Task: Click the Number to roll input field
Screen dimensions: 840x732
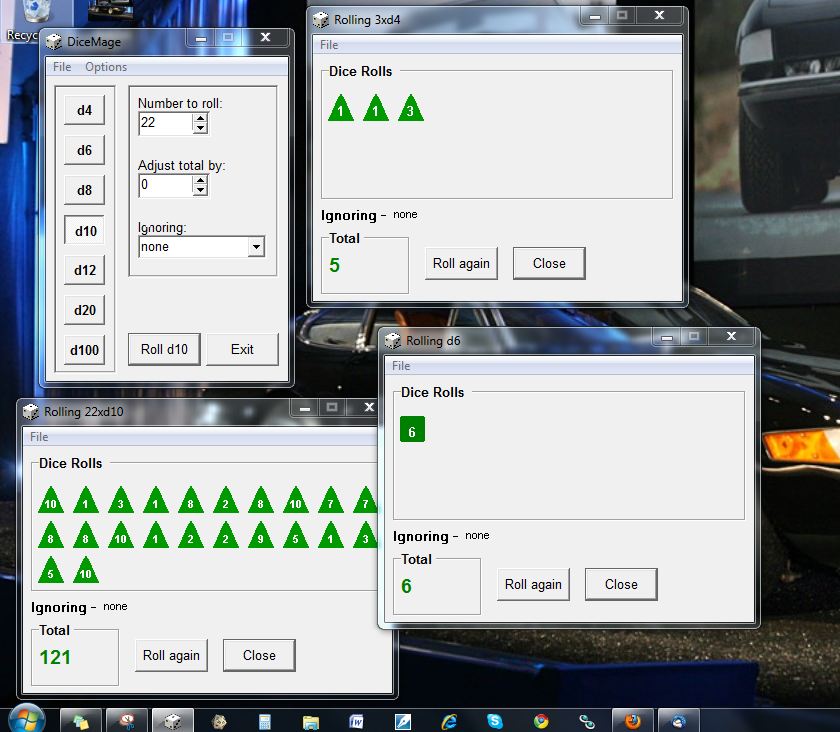Action: (x=165, y=123)
